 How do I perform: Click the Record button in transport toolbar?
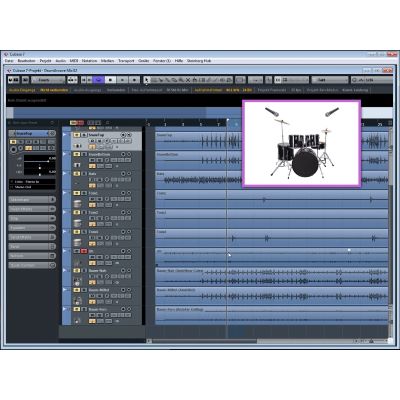(134, 80)
